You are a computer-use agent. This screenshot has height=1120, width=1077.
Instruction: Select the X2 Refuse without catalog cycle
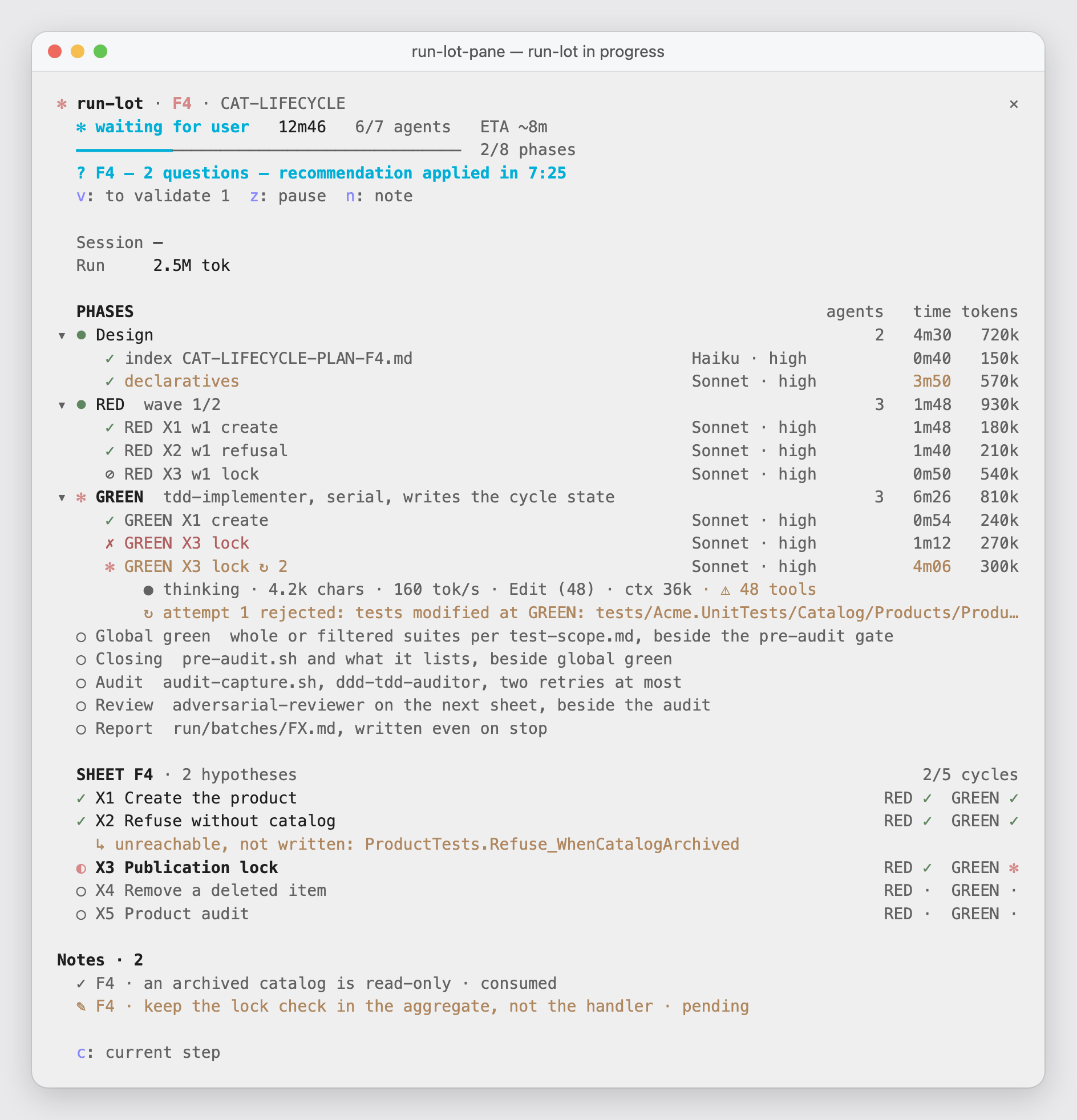(x=547, y=821)
